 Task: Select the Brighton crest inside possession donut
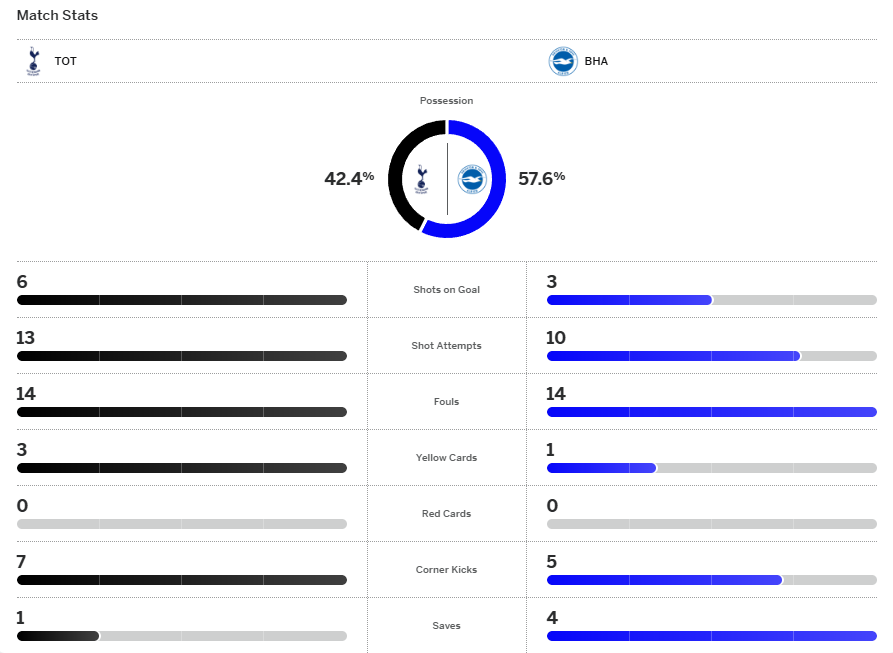pos(471,179)
